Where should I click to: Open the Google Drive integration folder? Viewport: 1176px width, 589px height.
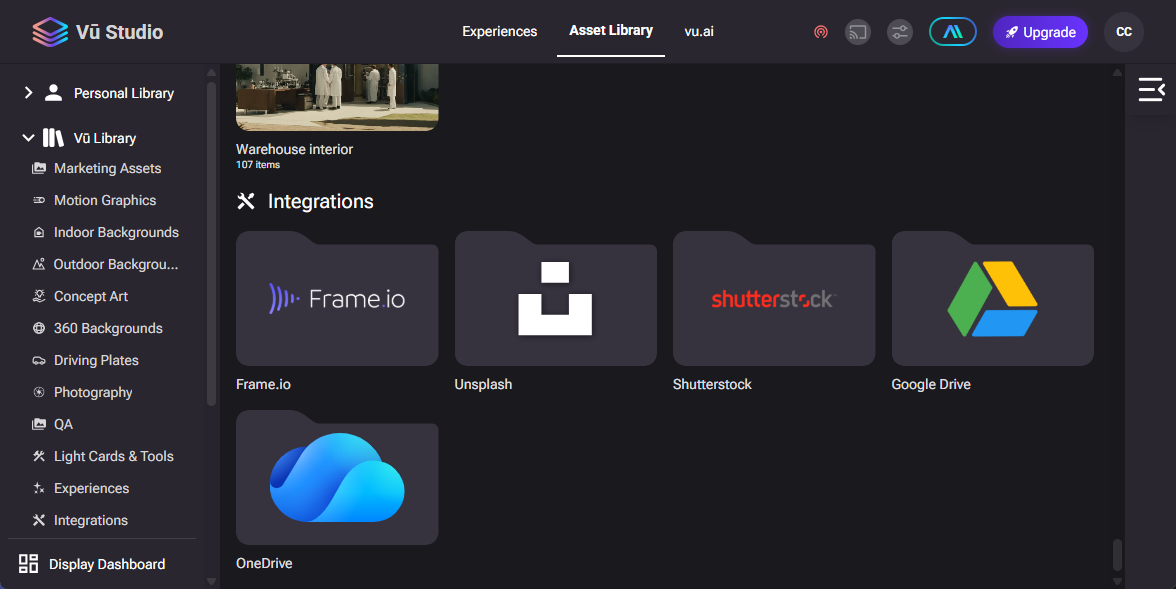pos(992,299)
